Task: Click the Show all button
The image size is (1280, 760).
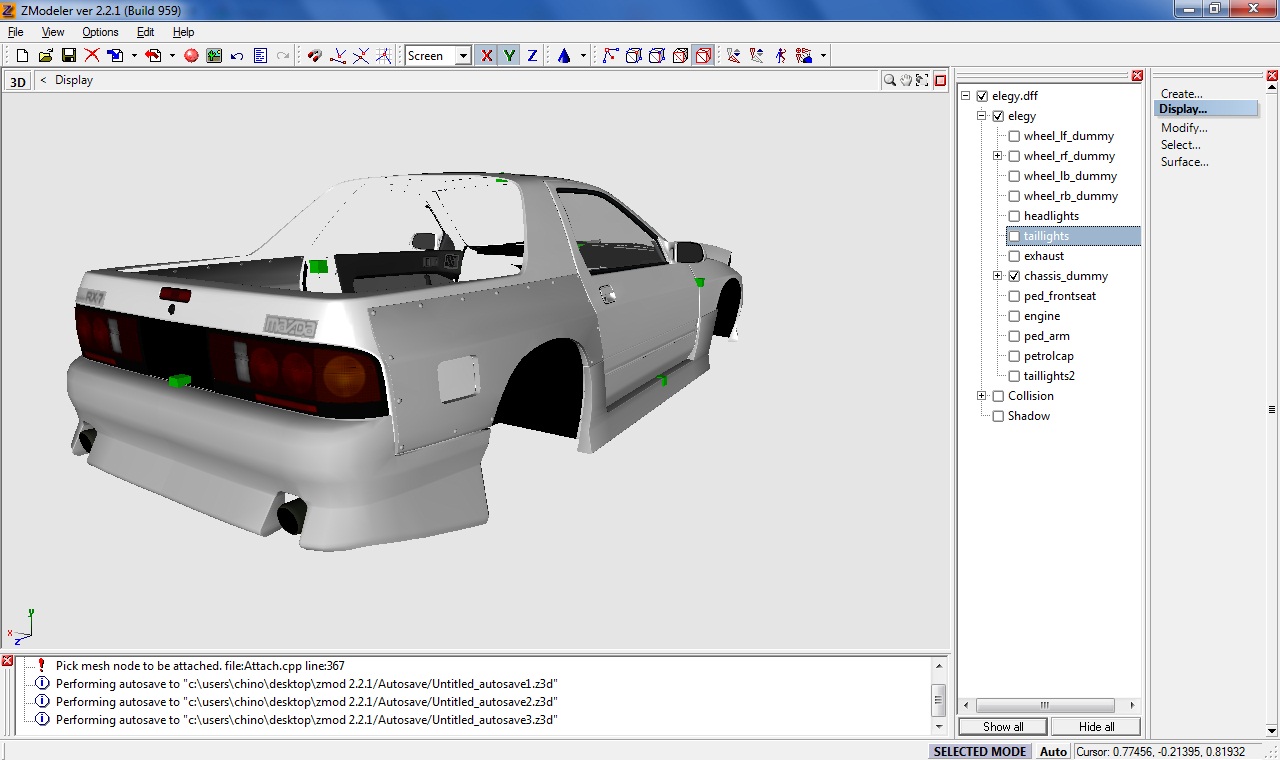Action: 1003,727
